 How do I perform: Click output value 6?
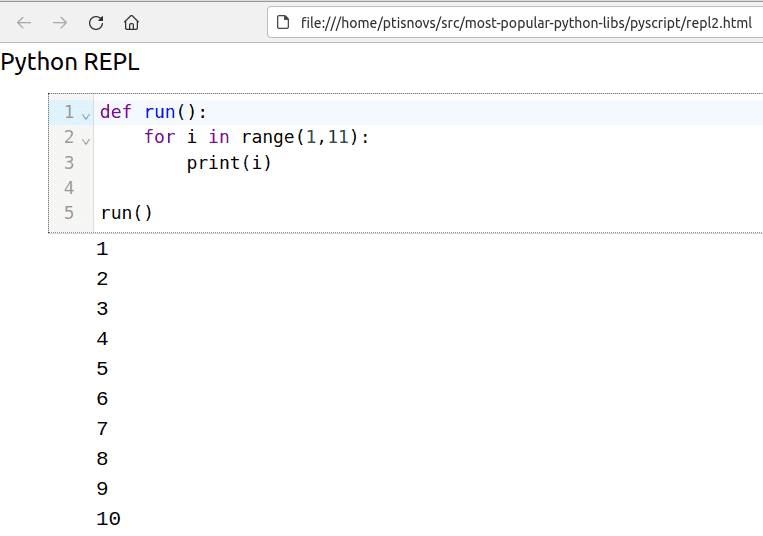point(102,399)
